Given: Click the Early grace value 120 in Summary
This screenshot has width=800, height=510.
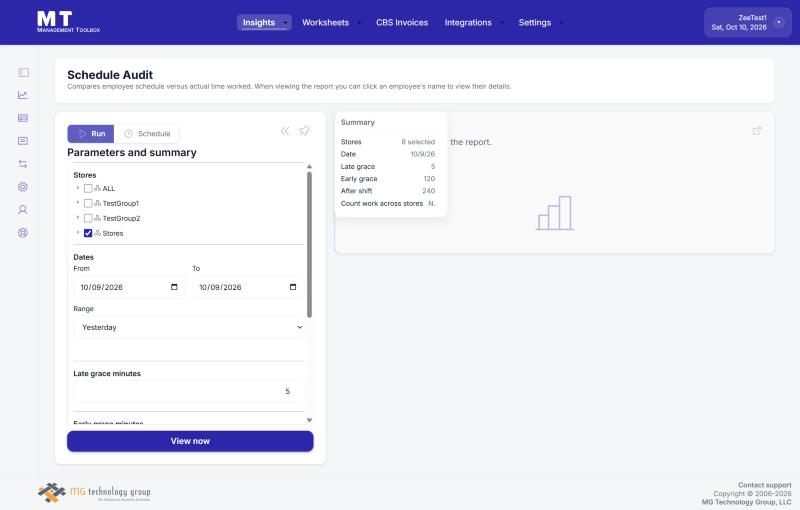Looking at the screenshot, I should [429, 178].
